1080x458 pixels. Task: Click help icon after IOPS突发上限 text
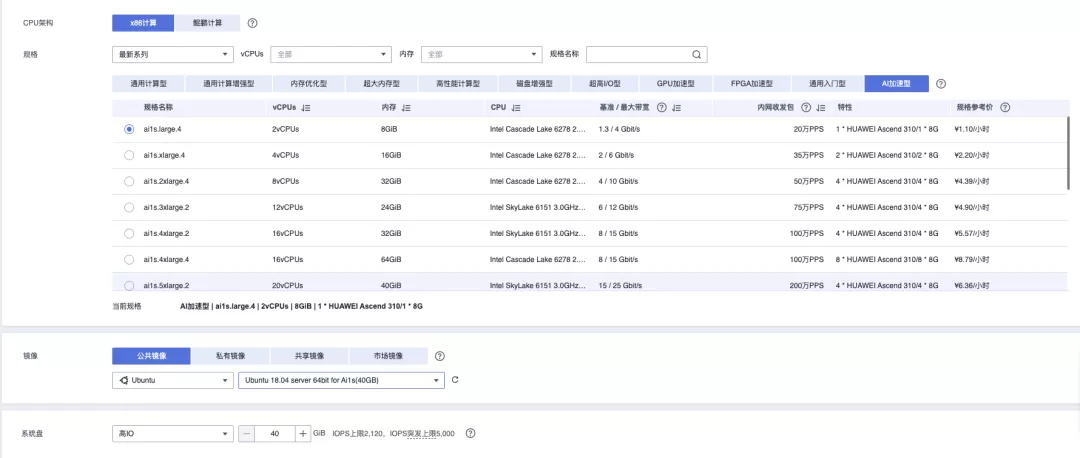470,433
